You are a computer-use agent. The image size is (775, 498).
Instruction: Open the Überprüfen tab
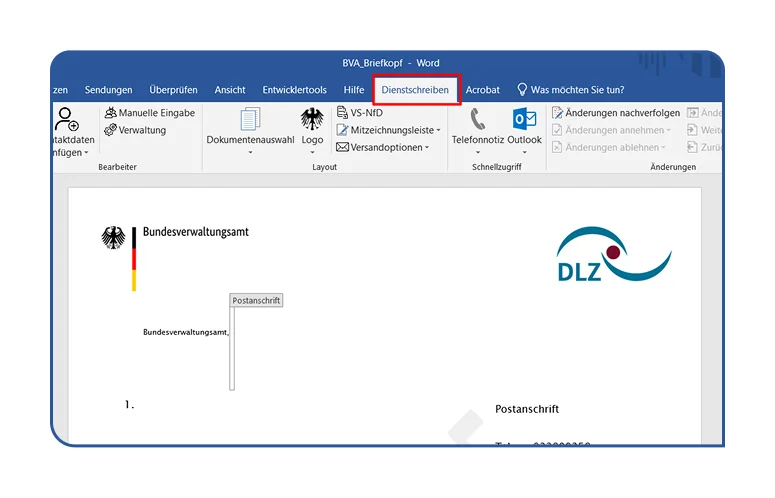173,90
